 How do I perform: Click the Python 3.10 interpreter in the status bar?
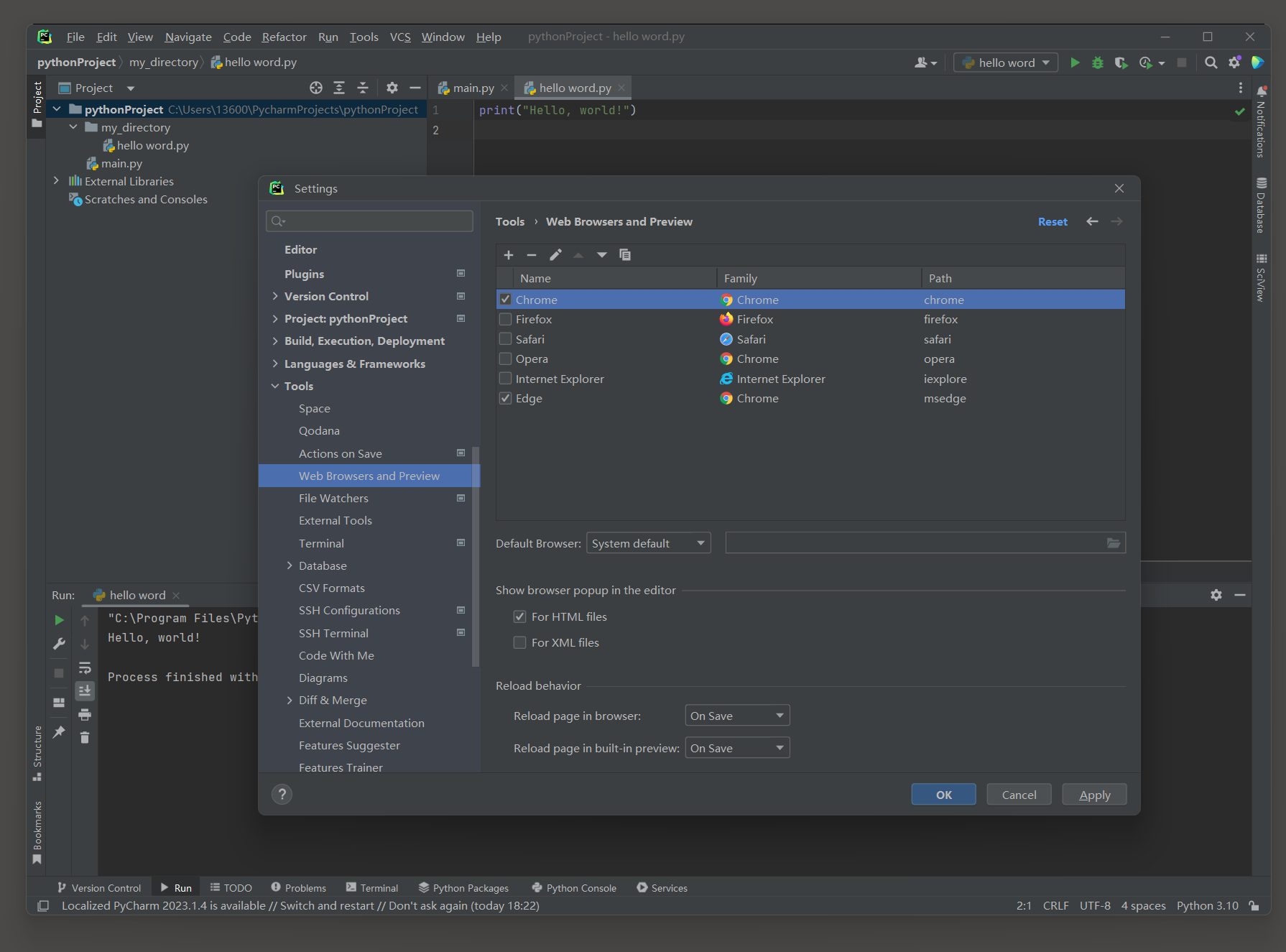[x=1207, y=906]
